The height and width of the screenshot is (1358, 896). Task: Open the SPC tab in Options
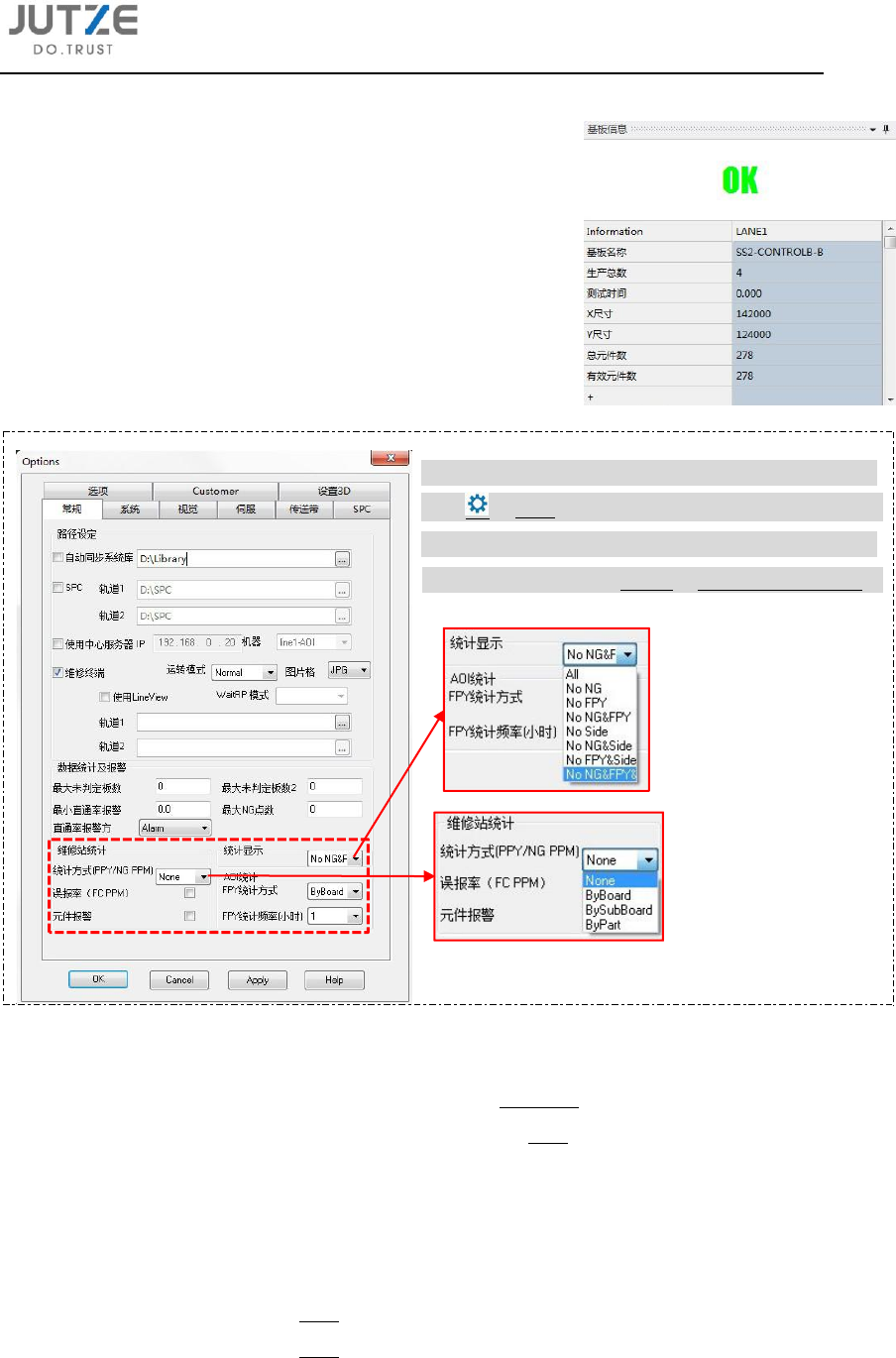(362, 509)
